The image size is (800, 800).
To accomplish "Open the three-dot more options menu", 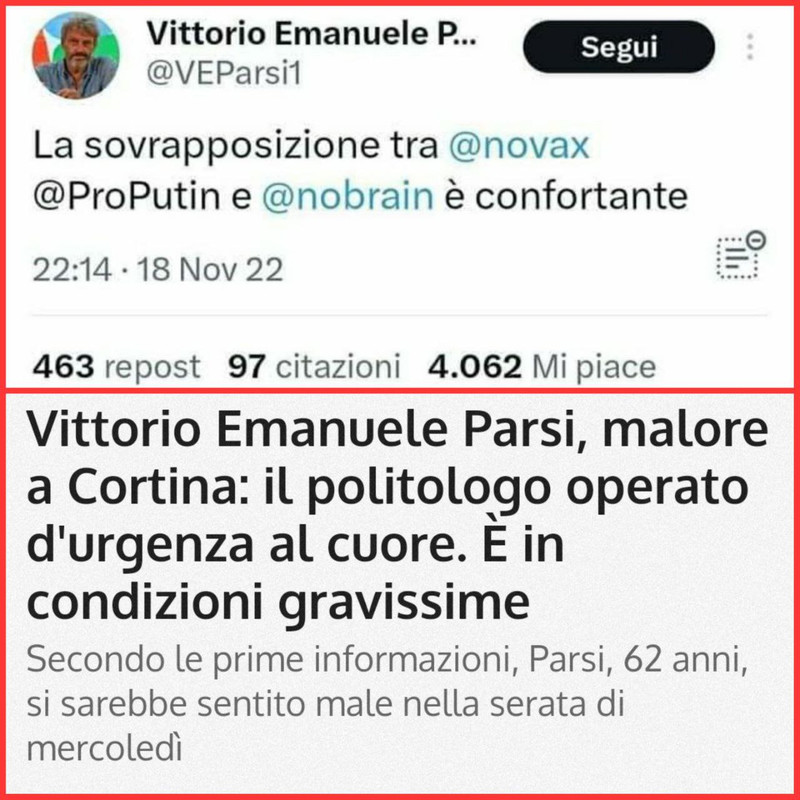I will coord(749,47).
